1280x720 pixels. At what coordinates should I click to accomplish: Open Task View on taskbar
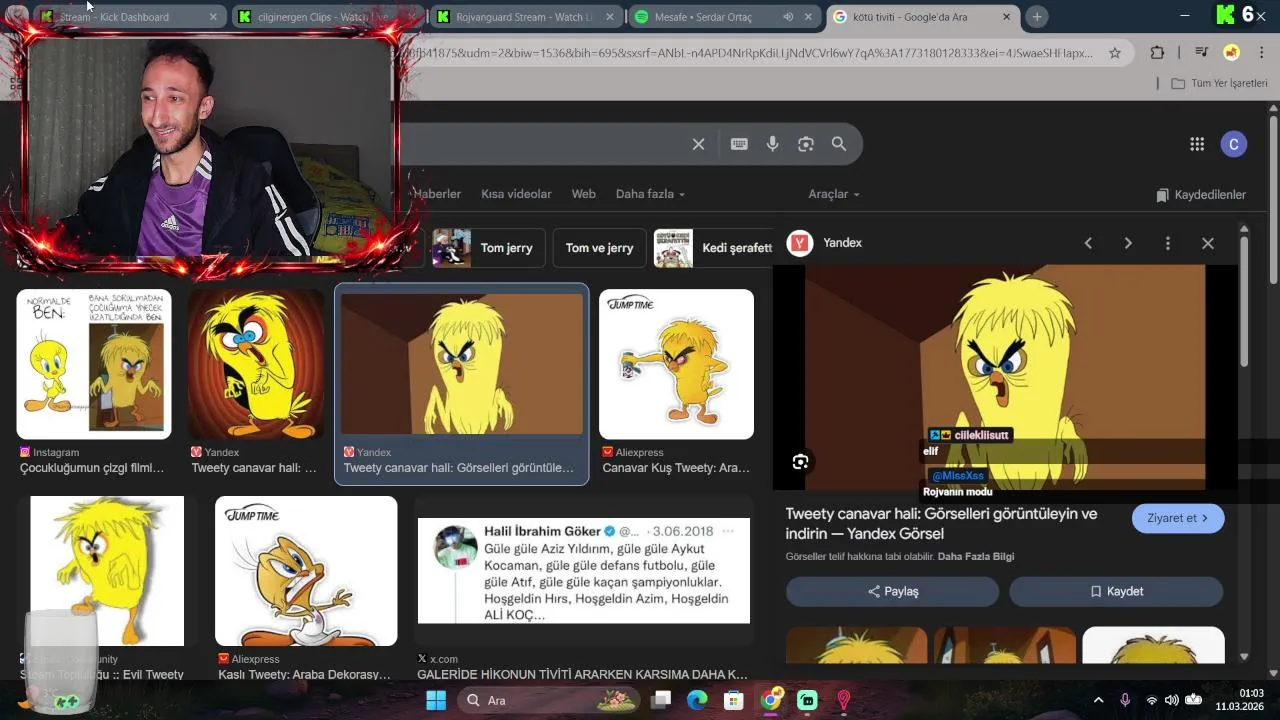pos(660,700)
